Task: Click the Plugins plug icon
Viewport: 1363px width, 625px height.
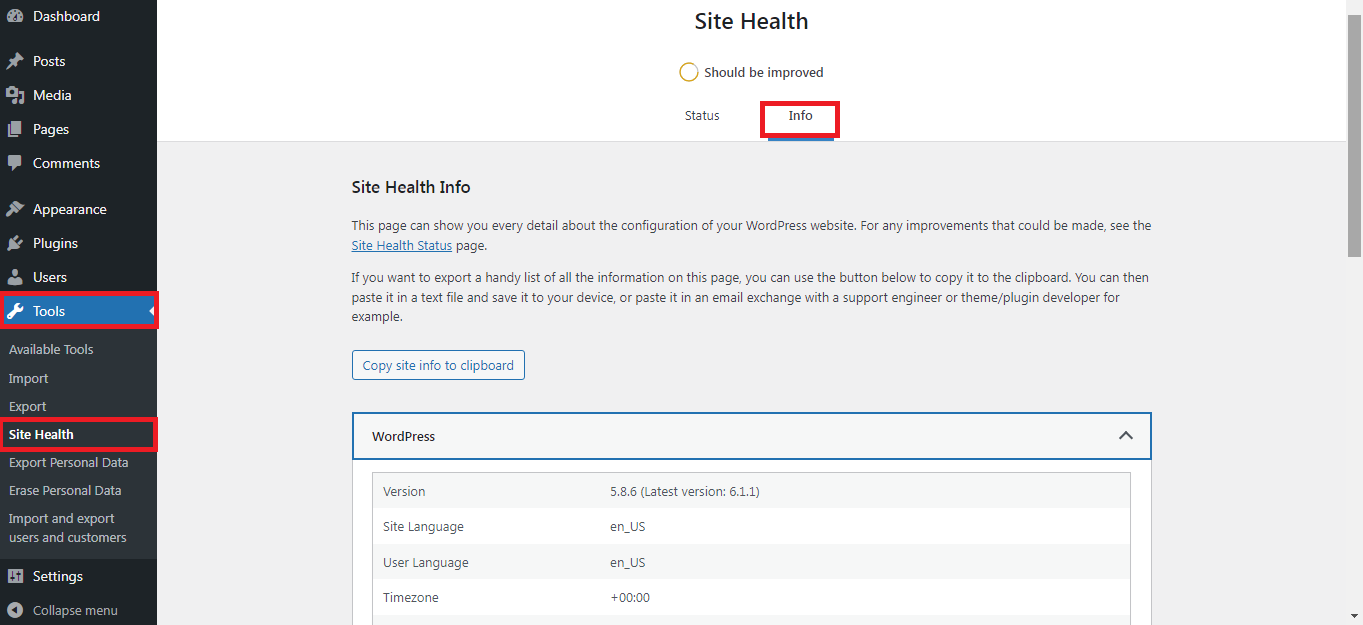Action: pos(15,243)
